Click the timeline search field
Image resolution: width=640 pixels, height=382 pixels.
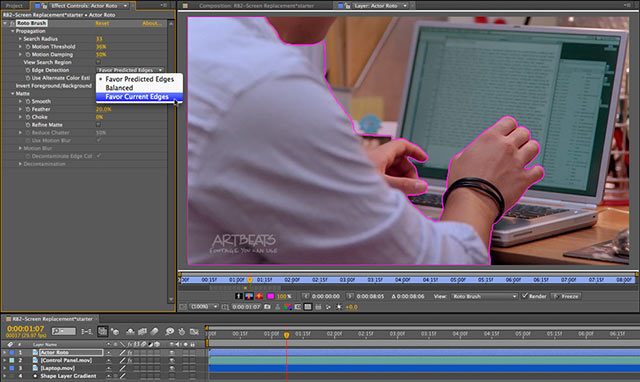64,331
